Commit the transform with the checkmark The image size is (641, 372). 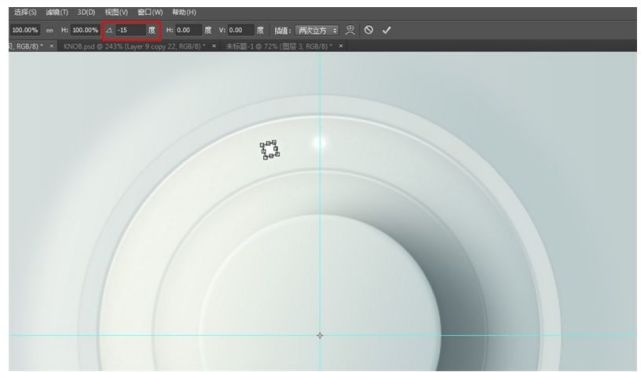(386, 30)
